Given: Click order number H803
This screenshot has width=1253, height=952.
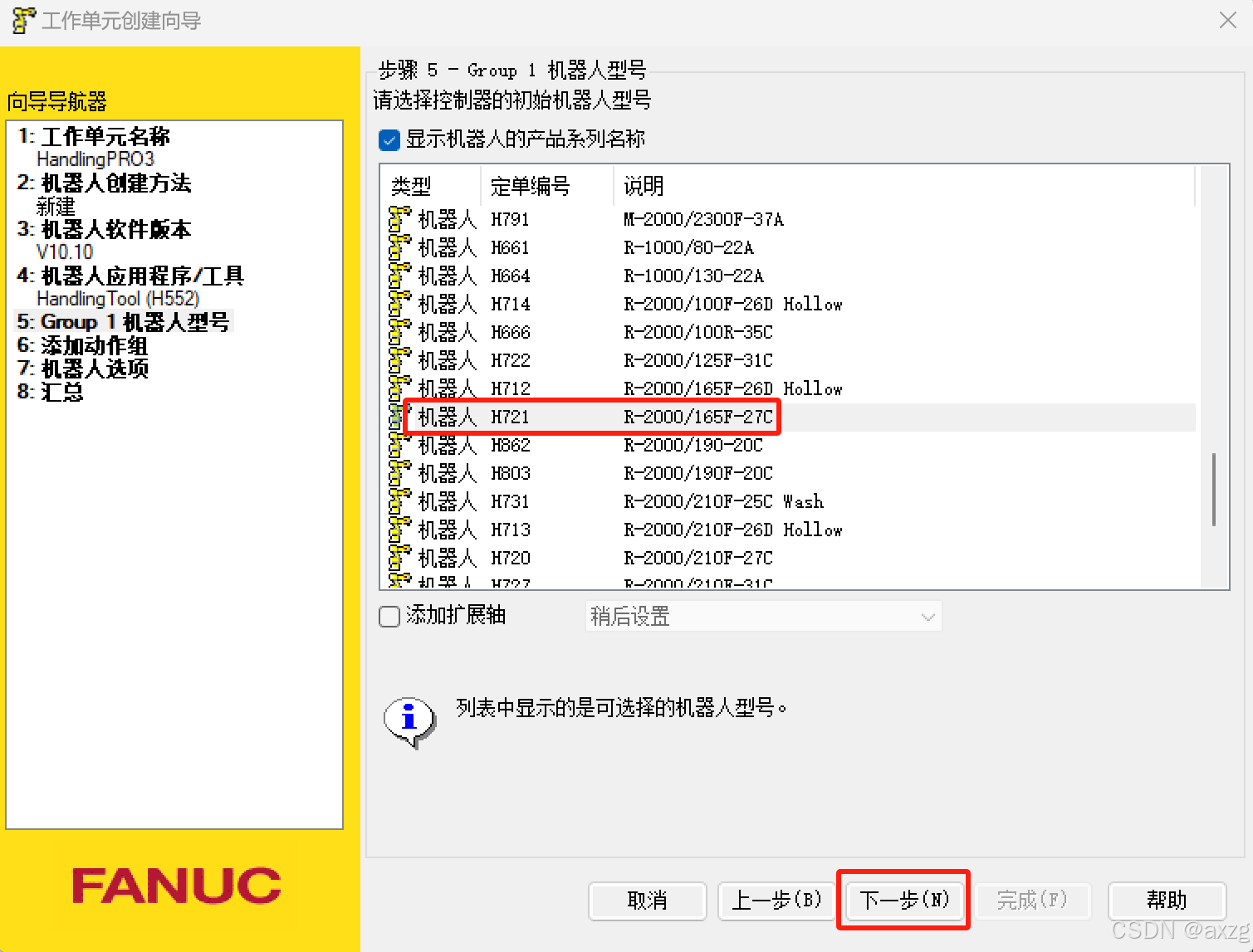Looking at the screenshot, I should pyautogui.click(x=510, y=473).
